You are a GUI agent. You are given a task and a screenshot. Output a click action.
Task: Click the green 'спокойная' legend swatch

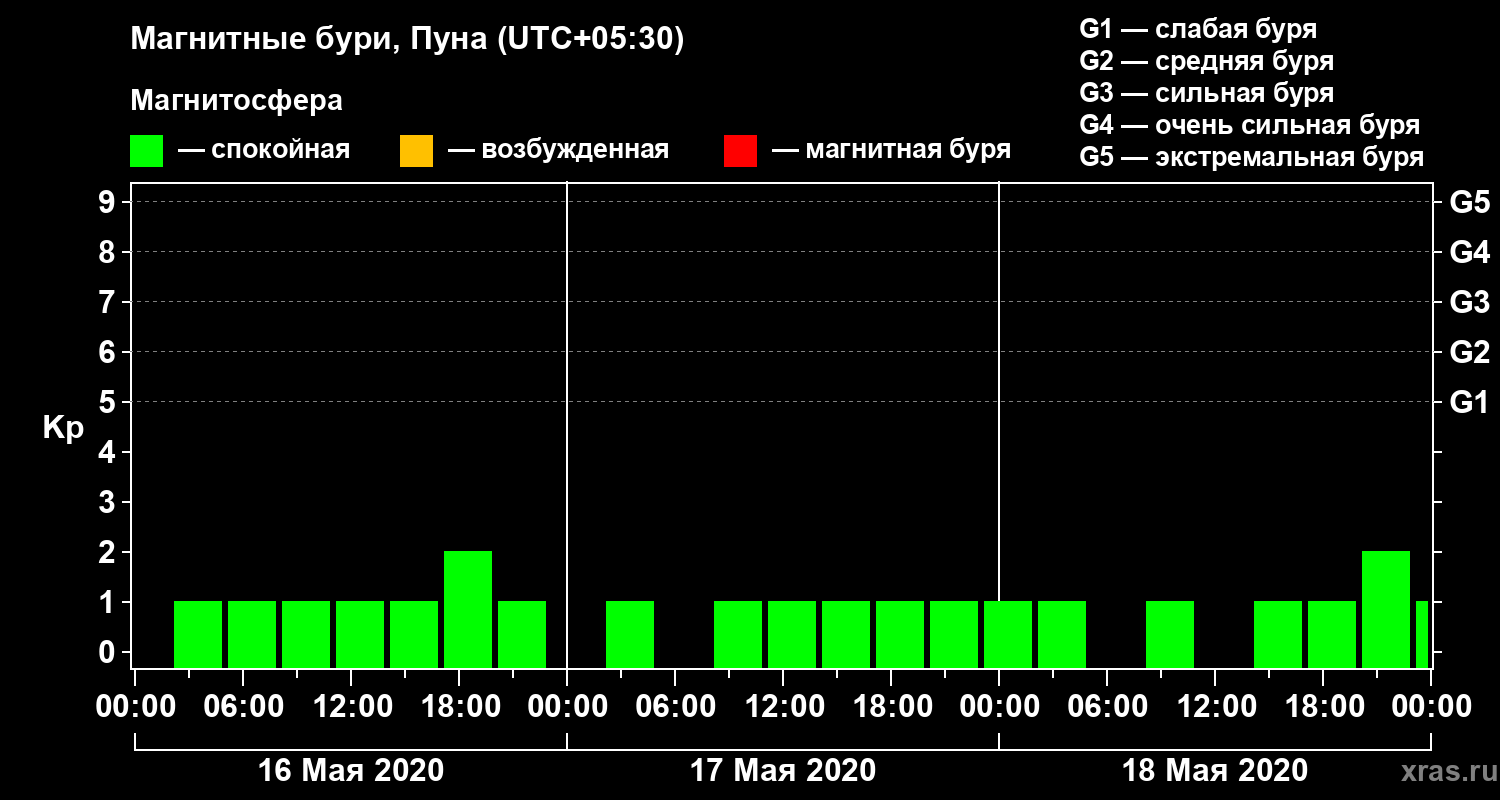[x=146, y=151]
